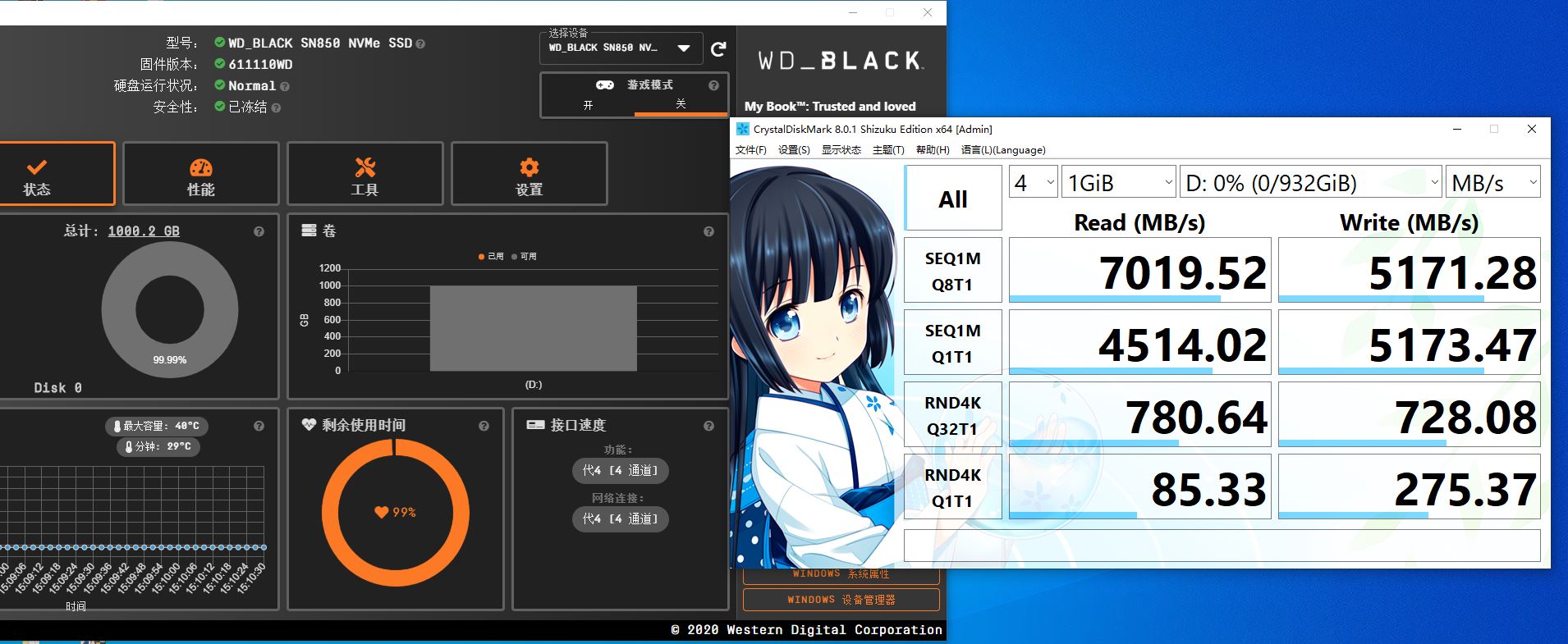Click the heart icon in remaining life panel
The height and width of the screenshot is (644, 1568).
309,425
